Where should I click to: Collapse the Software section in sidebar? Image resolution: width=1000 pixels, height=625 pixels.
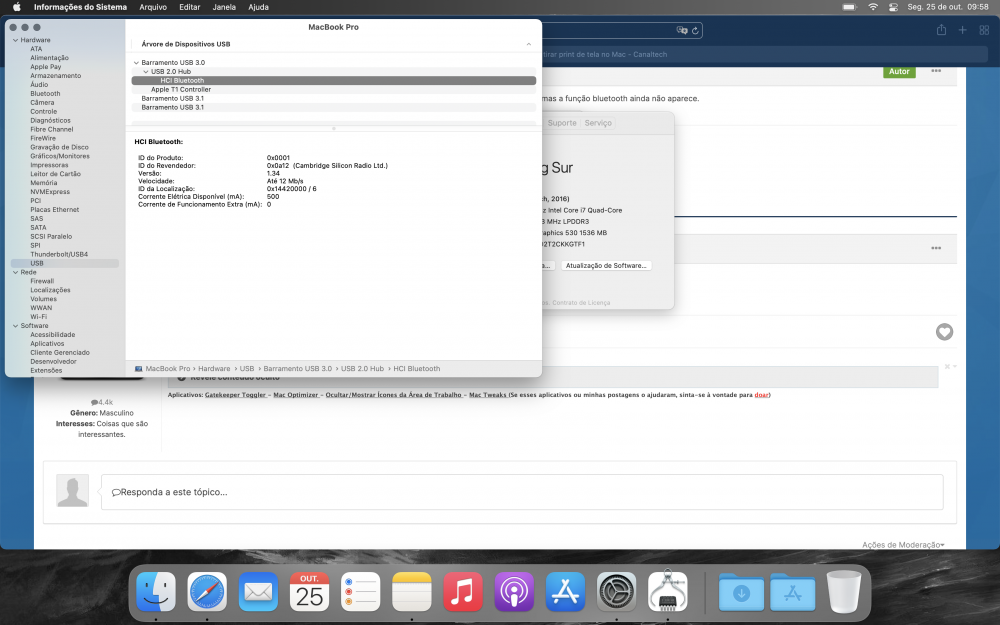[x=15, y=326]
